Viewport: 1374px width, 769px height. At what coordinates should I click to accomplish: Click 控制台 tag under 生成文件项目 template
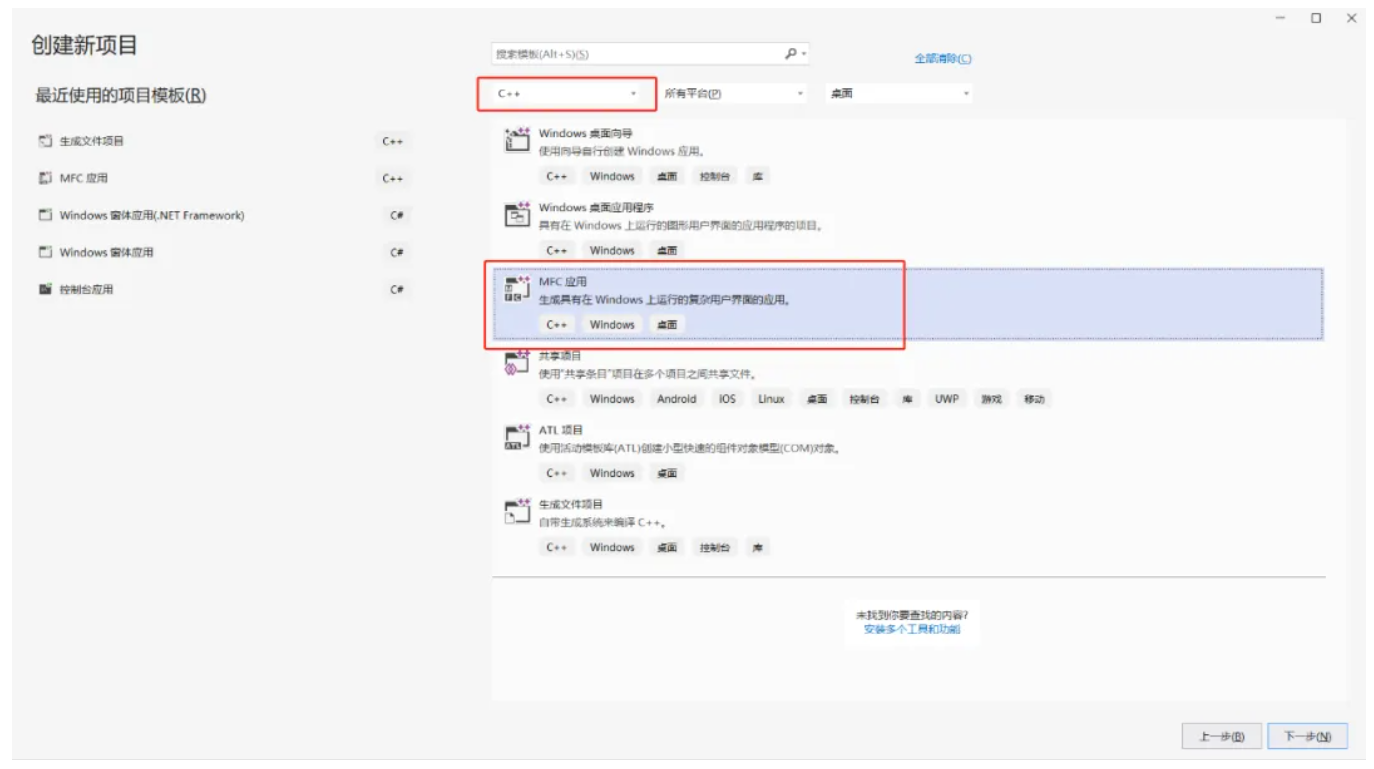point(715,548)
